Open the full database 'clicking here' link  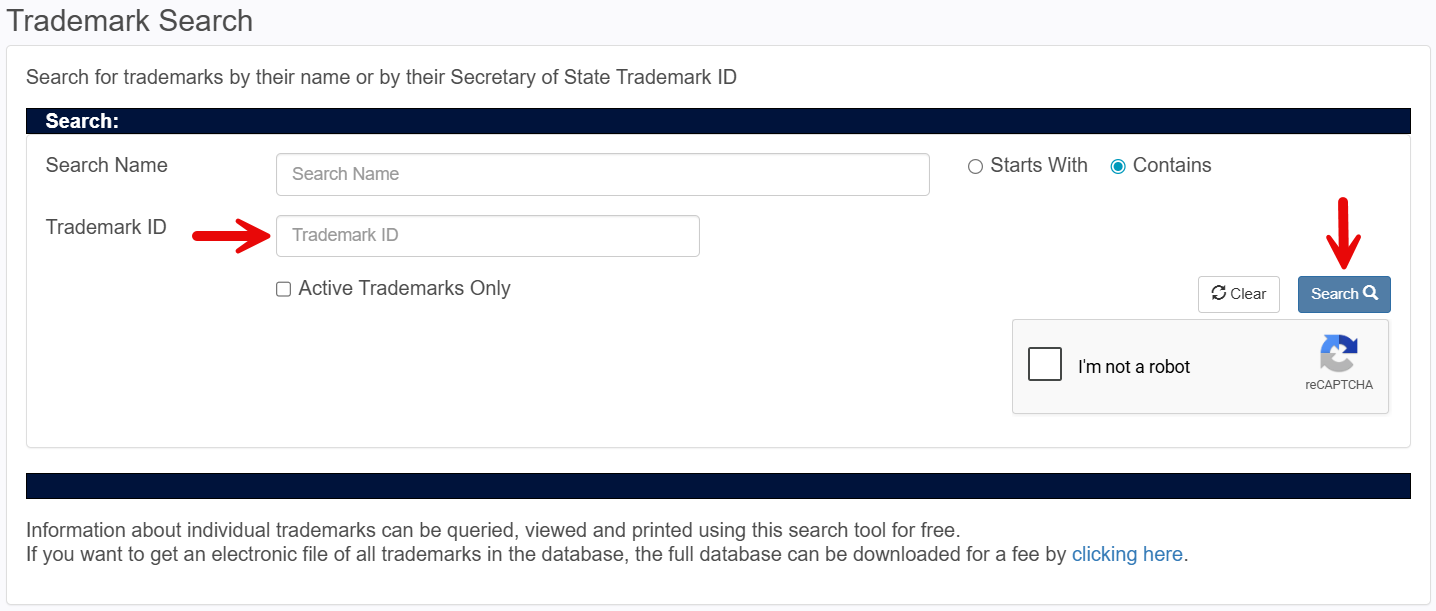(1127, 554)
